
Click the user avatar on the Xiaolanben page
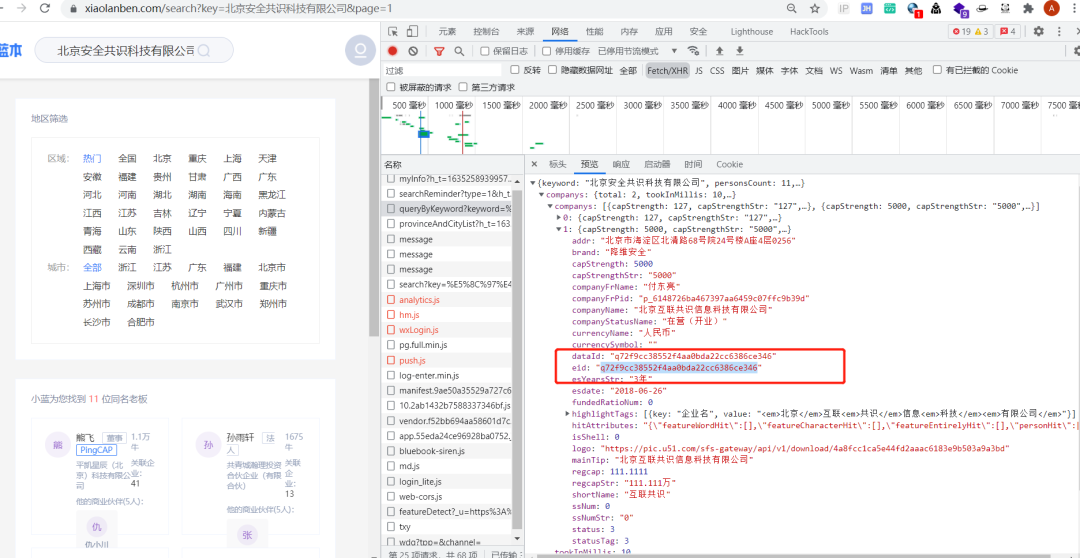pos(360,51)
